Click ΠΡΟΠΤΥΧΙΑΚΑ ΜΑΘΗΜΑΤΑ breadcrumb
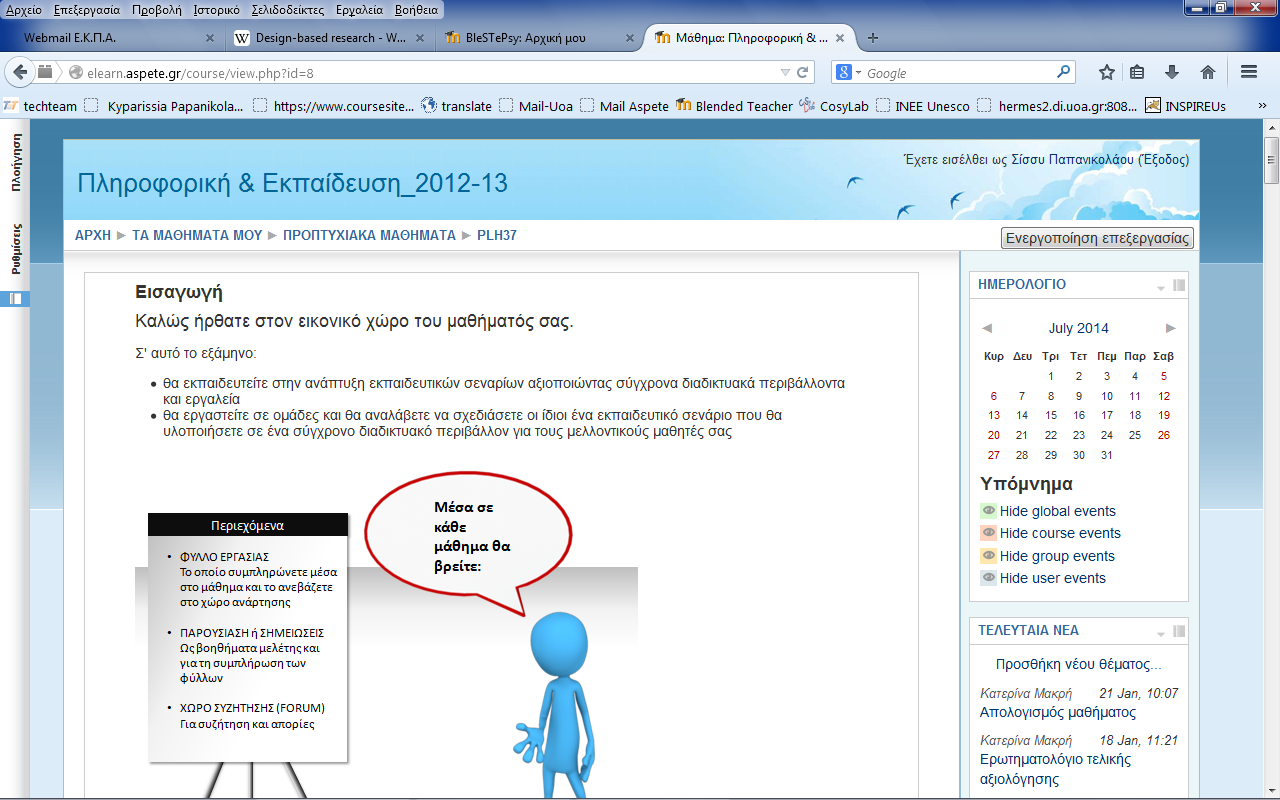Image resolution: width=1280 pixels, height=800 pixels. [369, 236]
